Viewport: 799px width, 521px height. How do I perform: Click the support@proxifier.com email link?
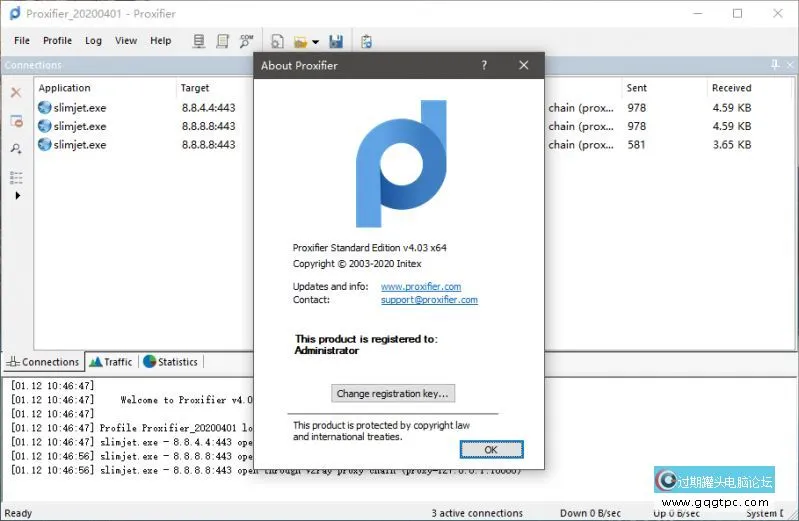pyautogui.click(x=429, y=300)
